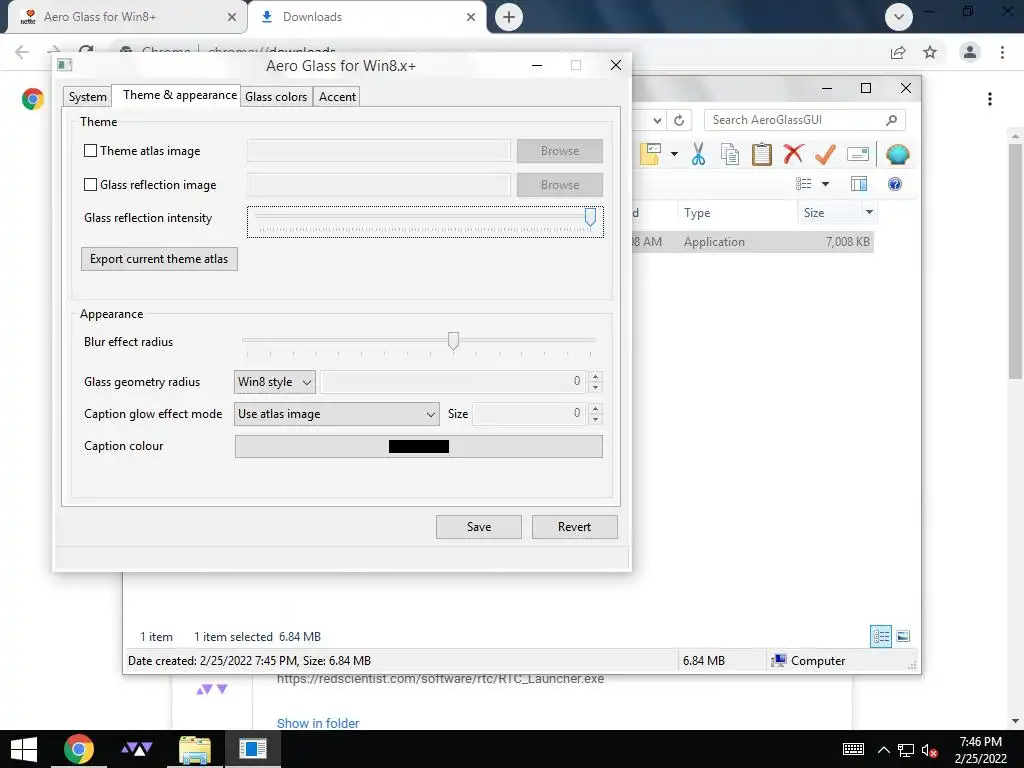Screen dimensions: 1024x768
Task: Open the view layout dropdown arrow in Explorer
Action: coord(825,184)
